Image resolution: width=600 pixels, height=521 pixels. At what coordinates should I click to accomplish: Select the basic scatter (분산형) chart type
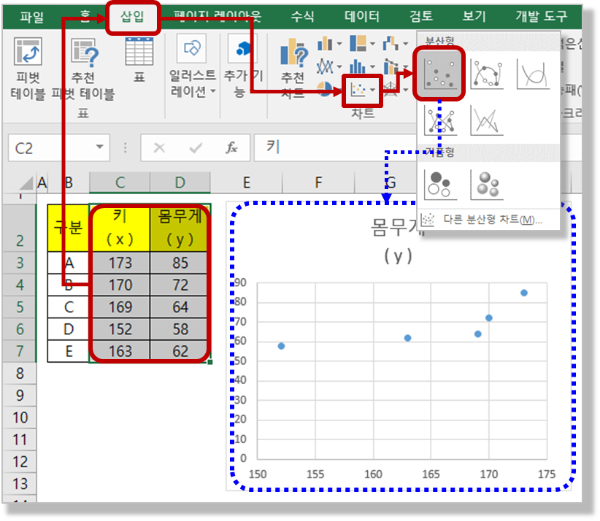(439, 74)
